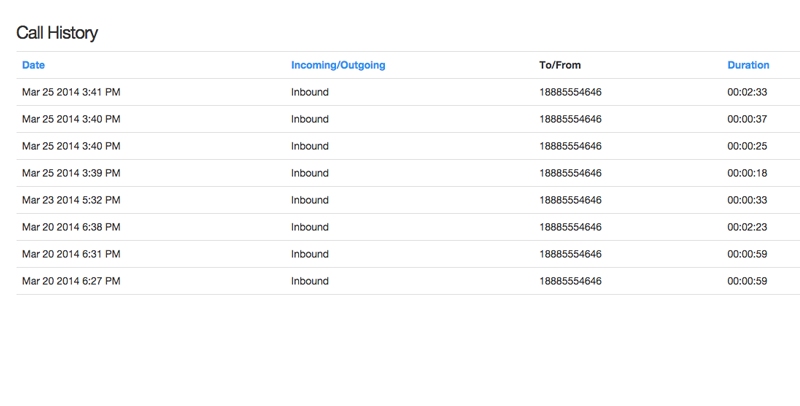Select the date Mar 20 2014 6:27 PM
Screen dimensions: 800x406
(71, 282)
